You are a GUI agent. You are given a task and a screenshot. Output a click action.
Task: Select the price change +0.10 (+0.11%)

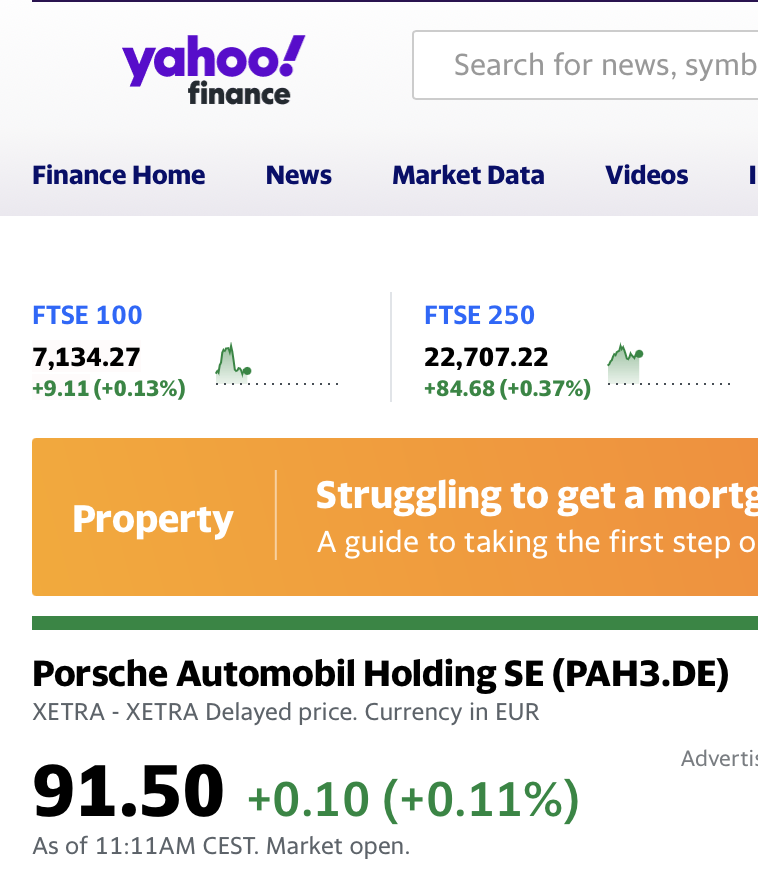pos(413,799)
